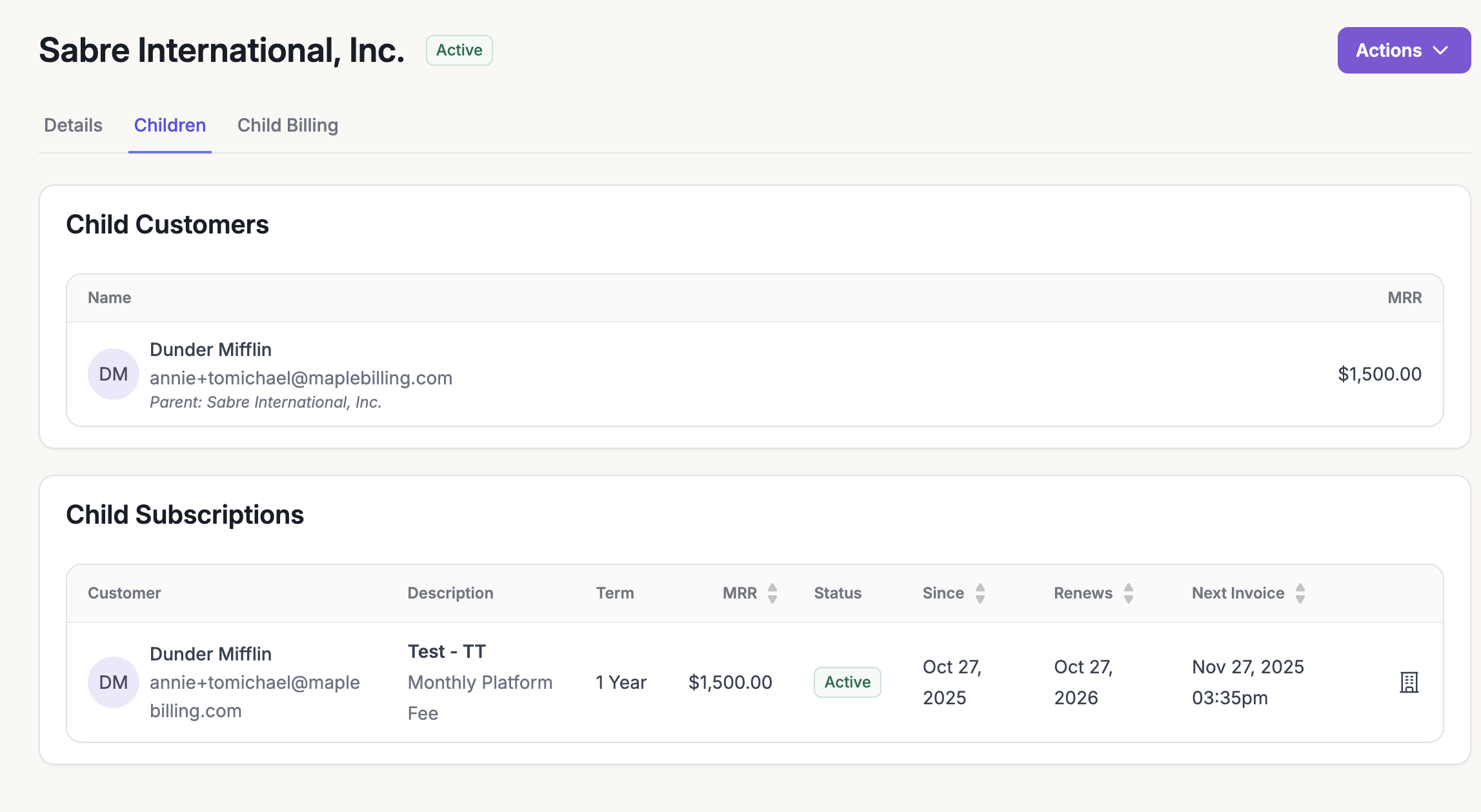Click the $1,500.00 MRR in customers table
Screen dimensions: 1481x812
tap(1379, 374)
